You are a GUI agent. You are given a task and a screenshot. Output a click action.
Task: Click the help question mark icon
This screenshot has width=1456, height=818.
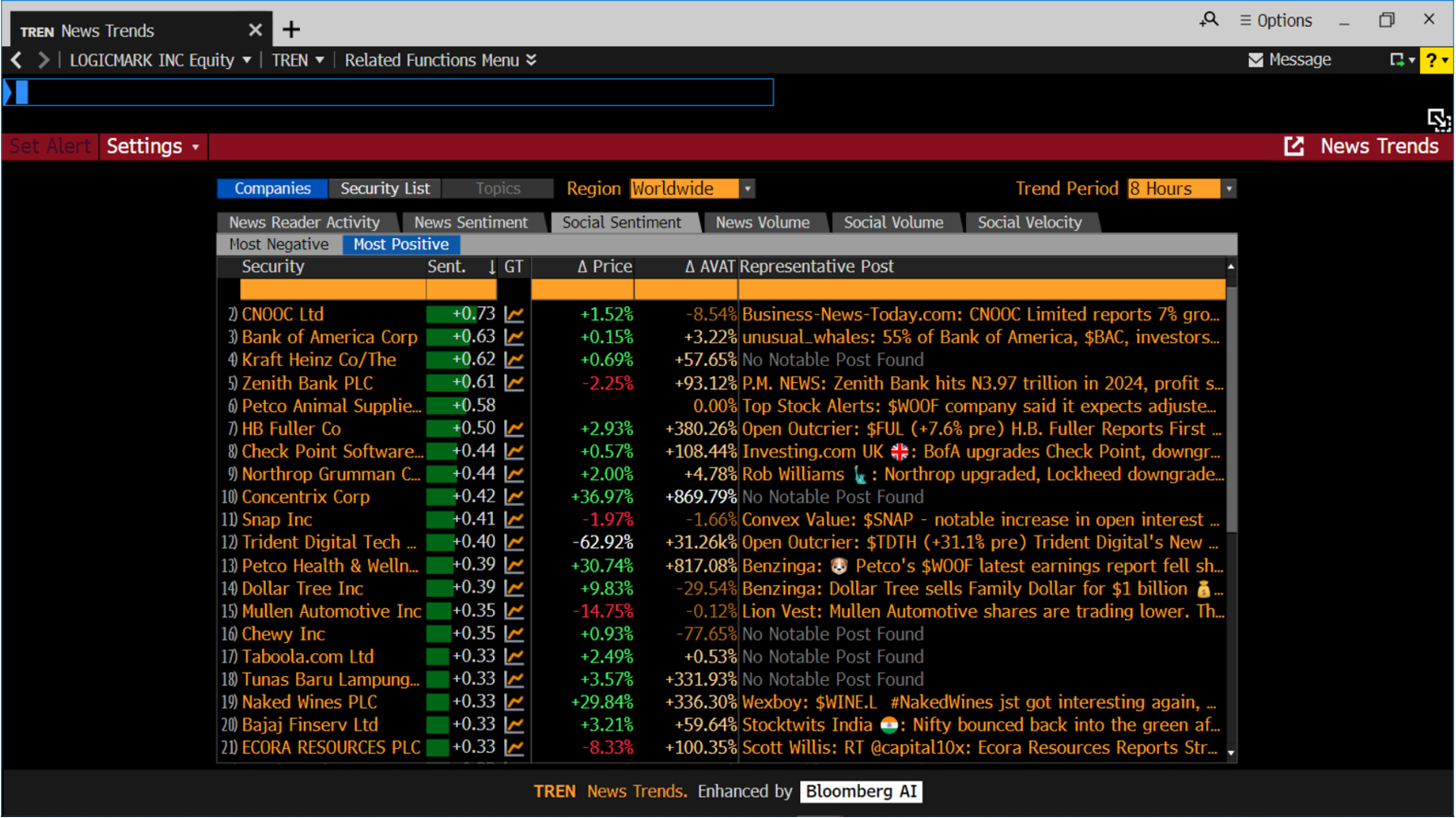click(x=1431, y=61)
